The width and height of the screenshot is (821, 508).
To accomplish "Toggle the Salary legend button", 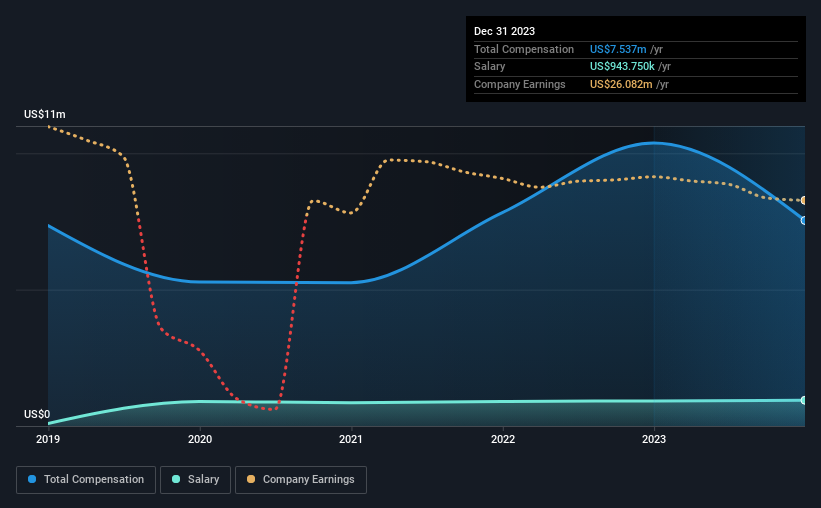I will coord(195,480).
